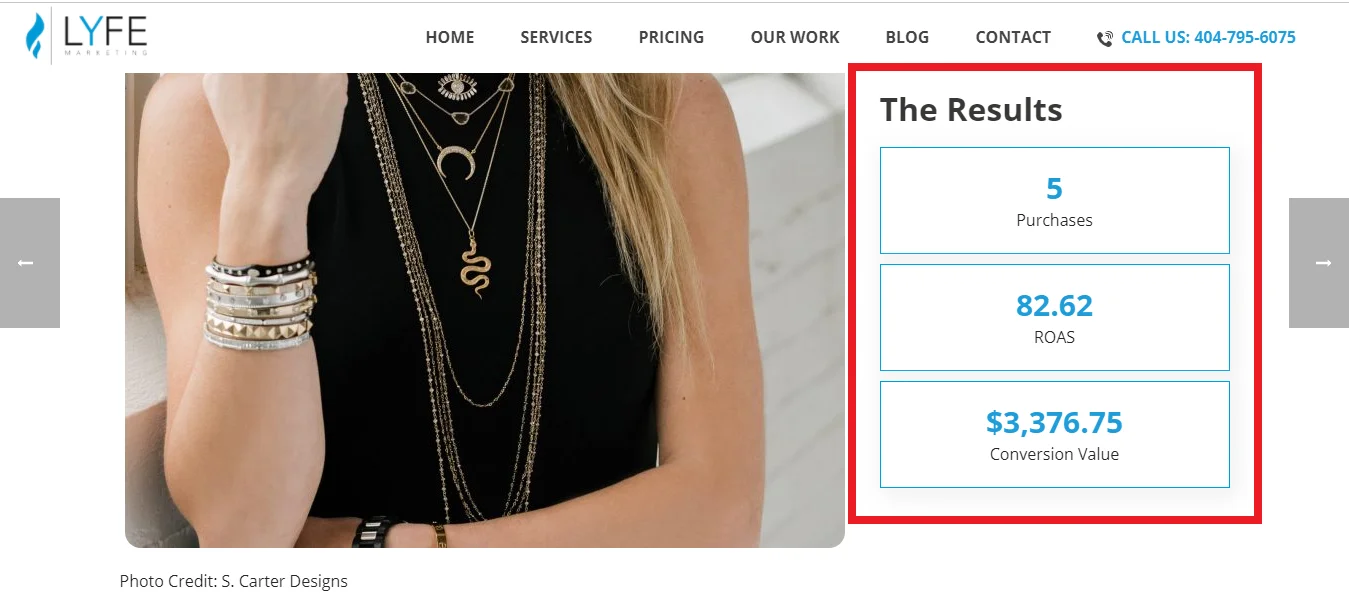The width and height of the screenshot is (1349, 612).
Task: Navigate to the BLOG page
Action: (x=907, y=37)
